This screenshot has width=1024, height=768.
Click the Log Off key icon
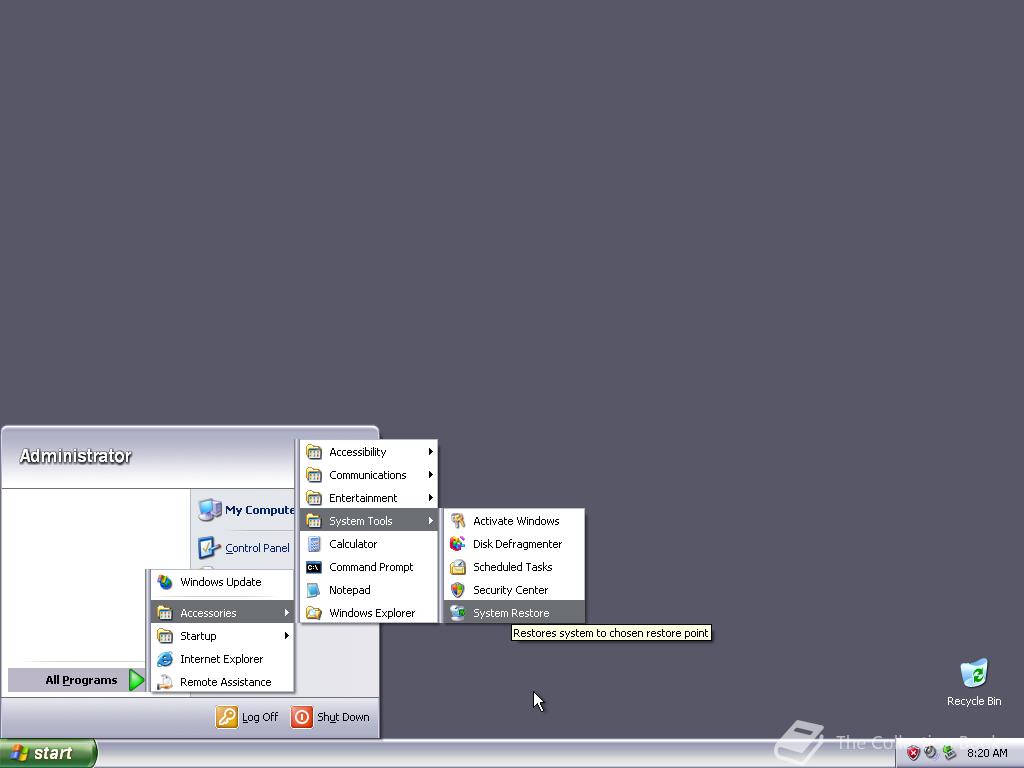point(227,716)
